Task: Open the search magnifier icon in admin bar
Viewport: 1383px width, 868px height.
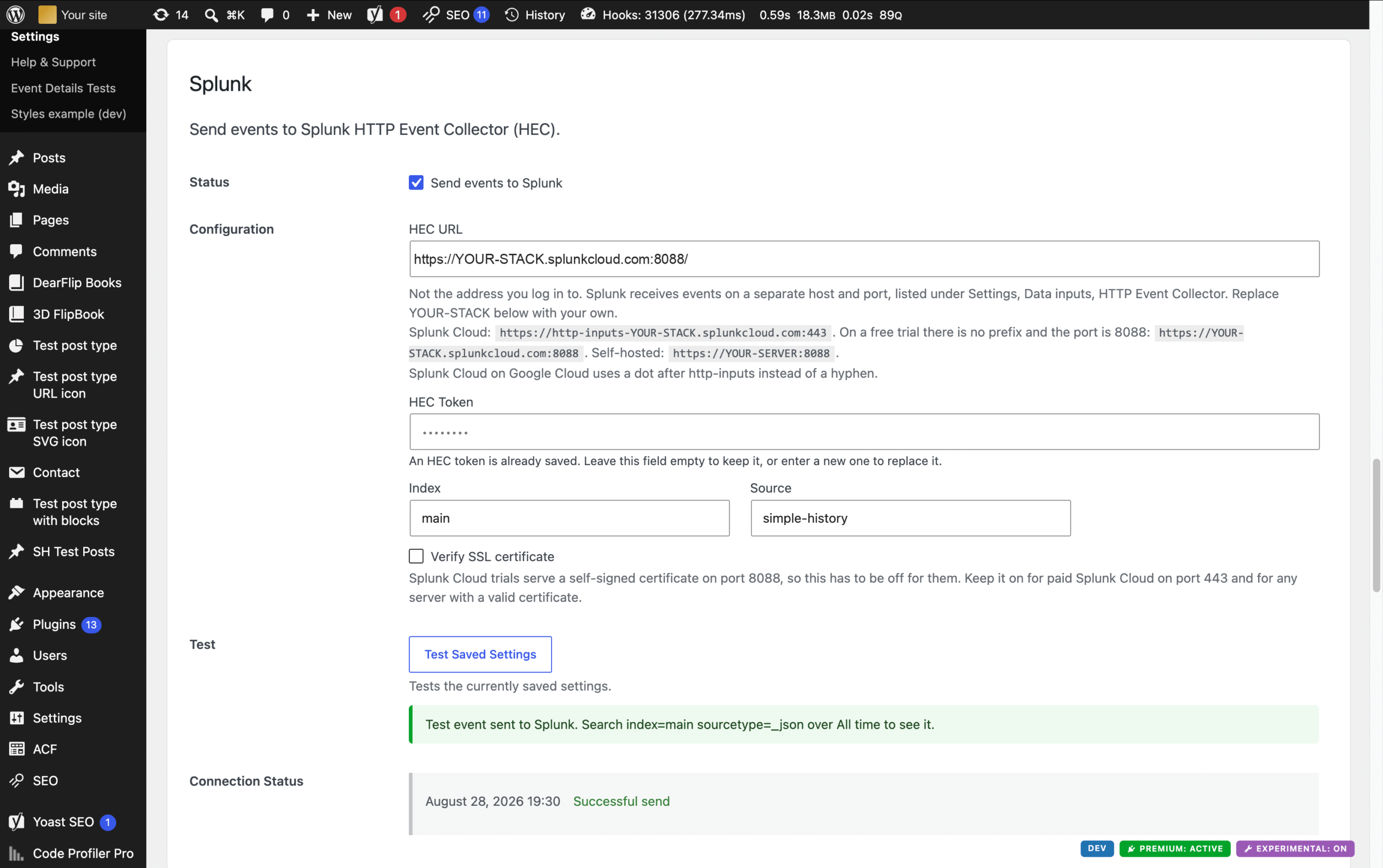Action: (x=211, y=15)
